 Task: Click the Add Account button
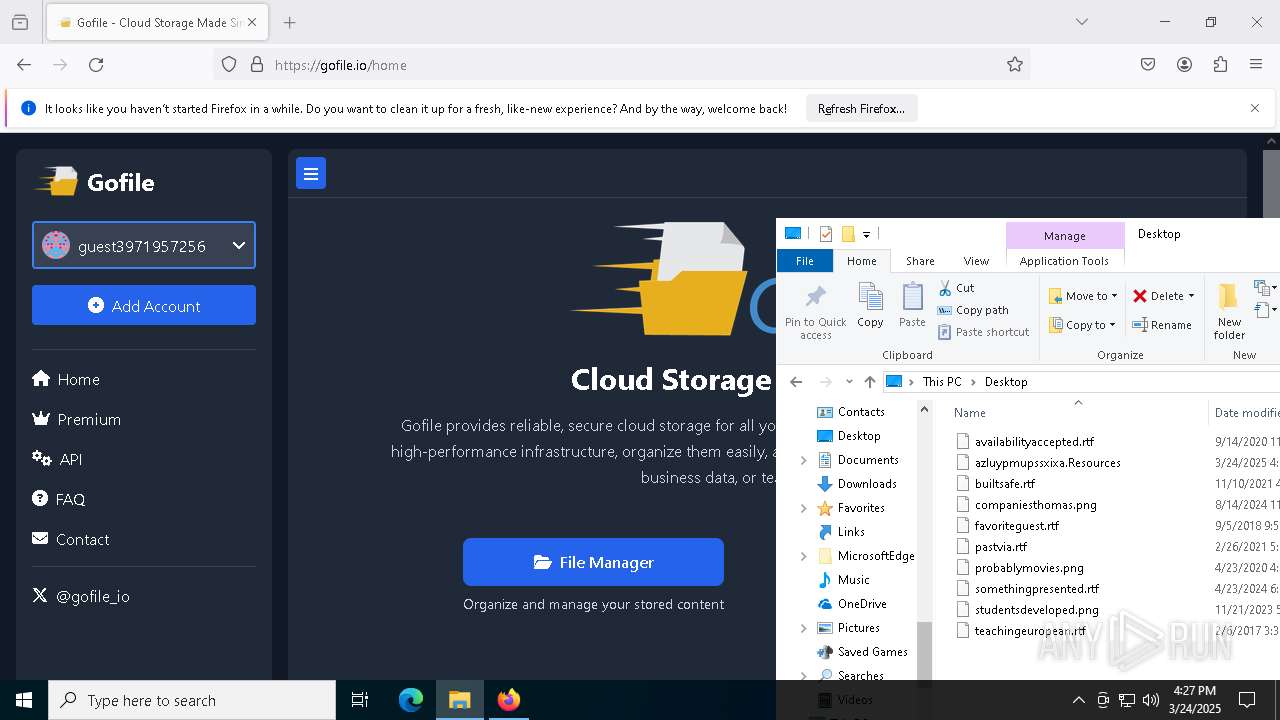144,306
